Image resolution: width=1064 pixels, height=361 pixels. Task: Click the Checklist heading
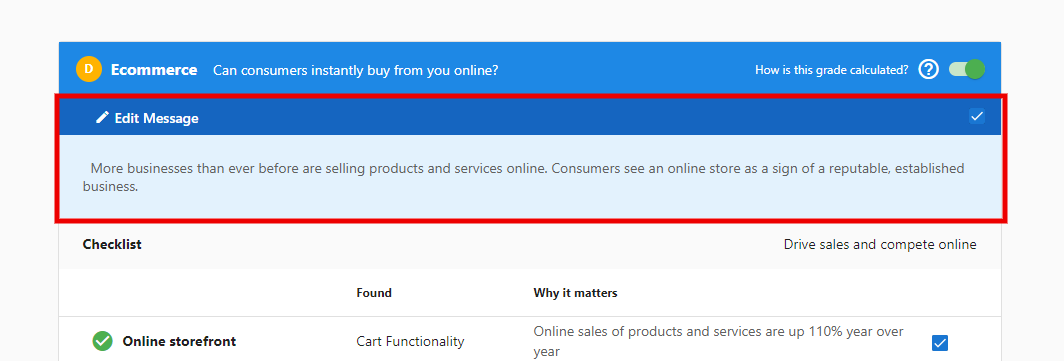coord(112,244)
